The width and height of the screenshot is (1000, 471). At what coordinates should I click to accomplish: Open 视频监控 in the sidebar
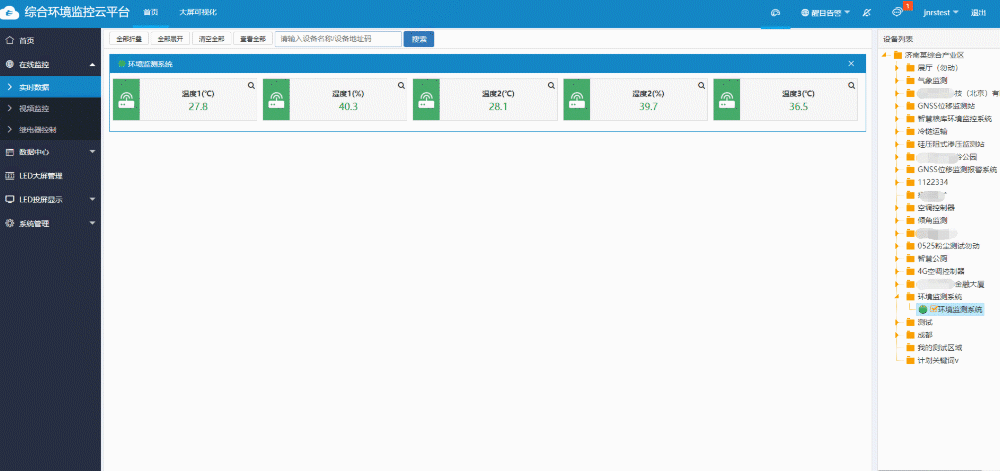tap(50, 108)
